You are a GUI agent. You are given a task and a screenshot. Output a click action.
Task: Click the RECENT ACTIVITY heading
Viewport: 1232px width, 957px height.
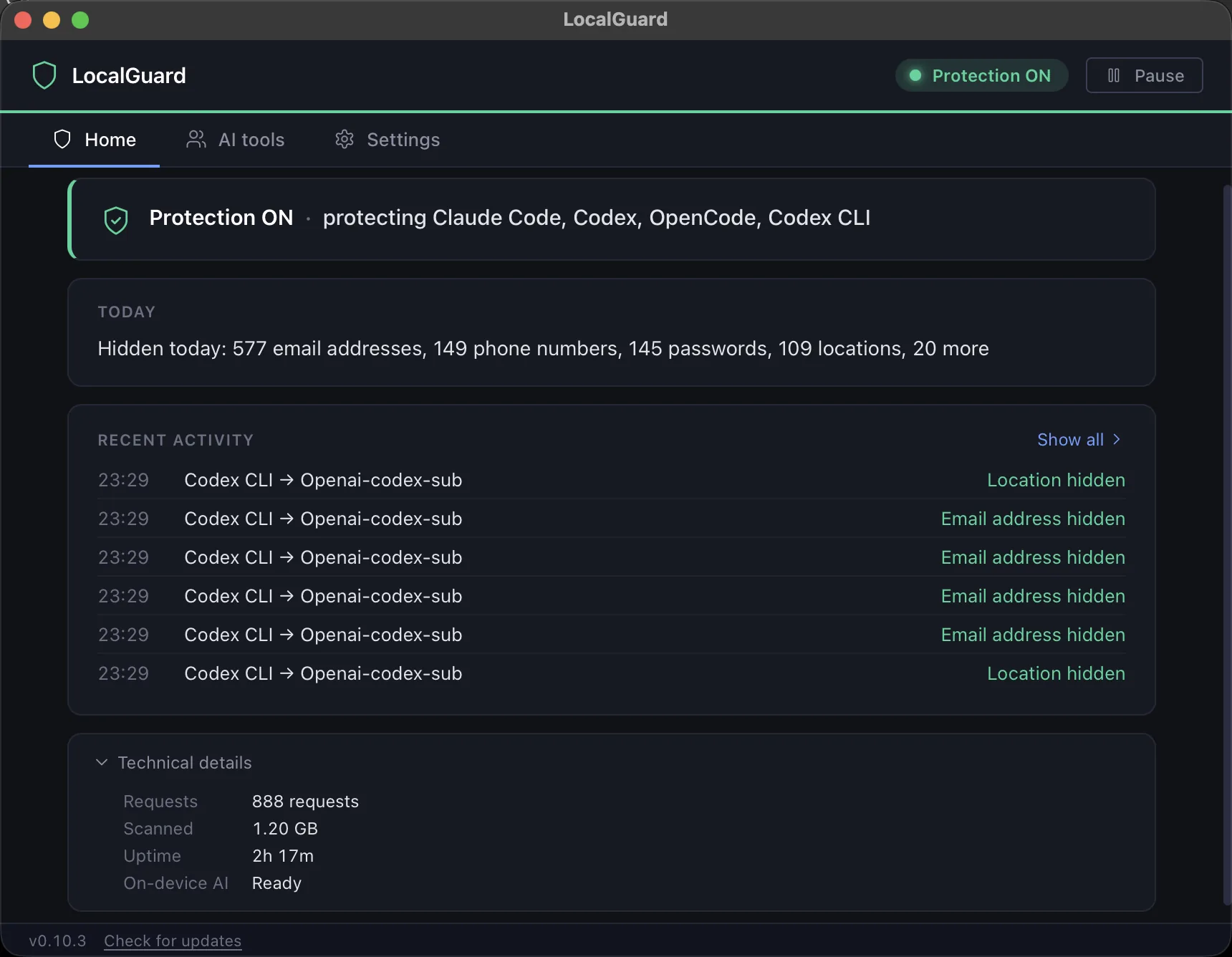coord(175,441)
